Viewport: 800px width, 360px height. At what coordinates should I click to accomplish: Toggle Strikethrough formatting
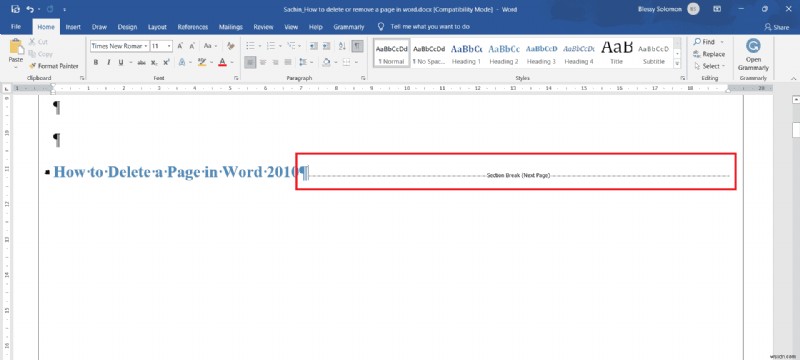click(x=141, y=62)
